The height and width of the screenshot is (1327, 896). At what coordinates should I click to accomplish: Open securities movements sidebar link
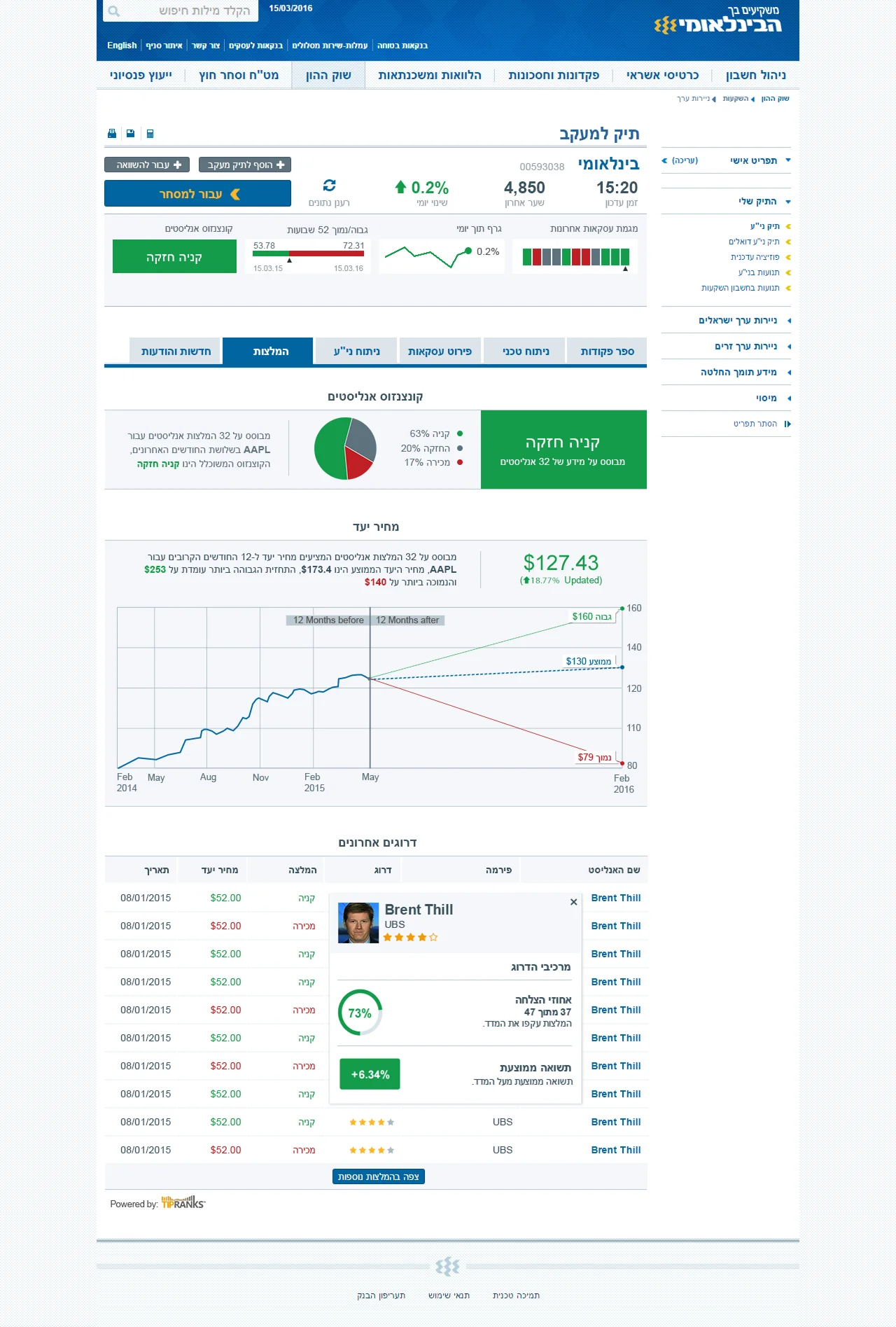[x=758, y=272]
